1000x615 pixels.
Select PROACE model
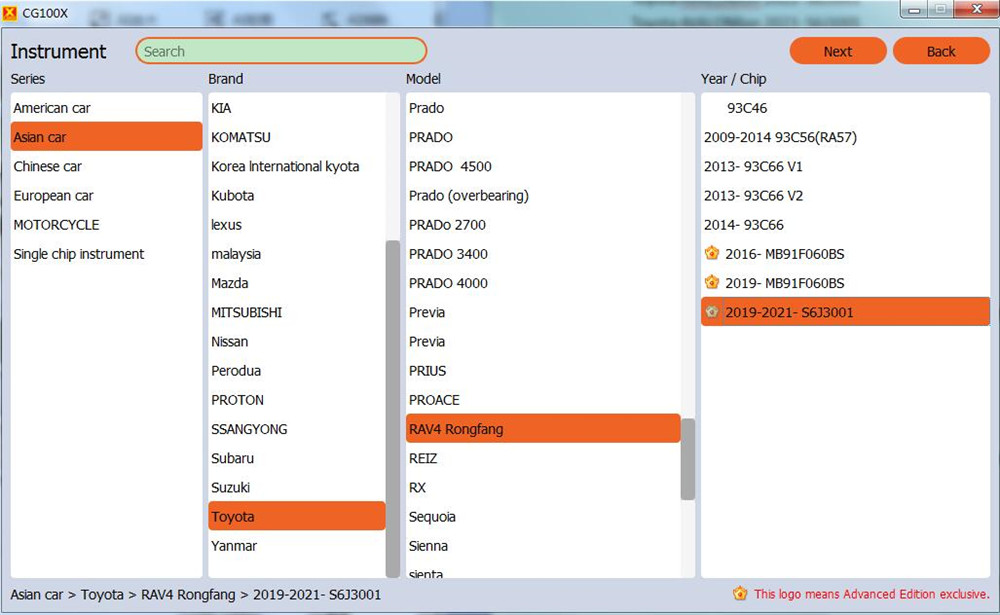[x=543, y=400]
